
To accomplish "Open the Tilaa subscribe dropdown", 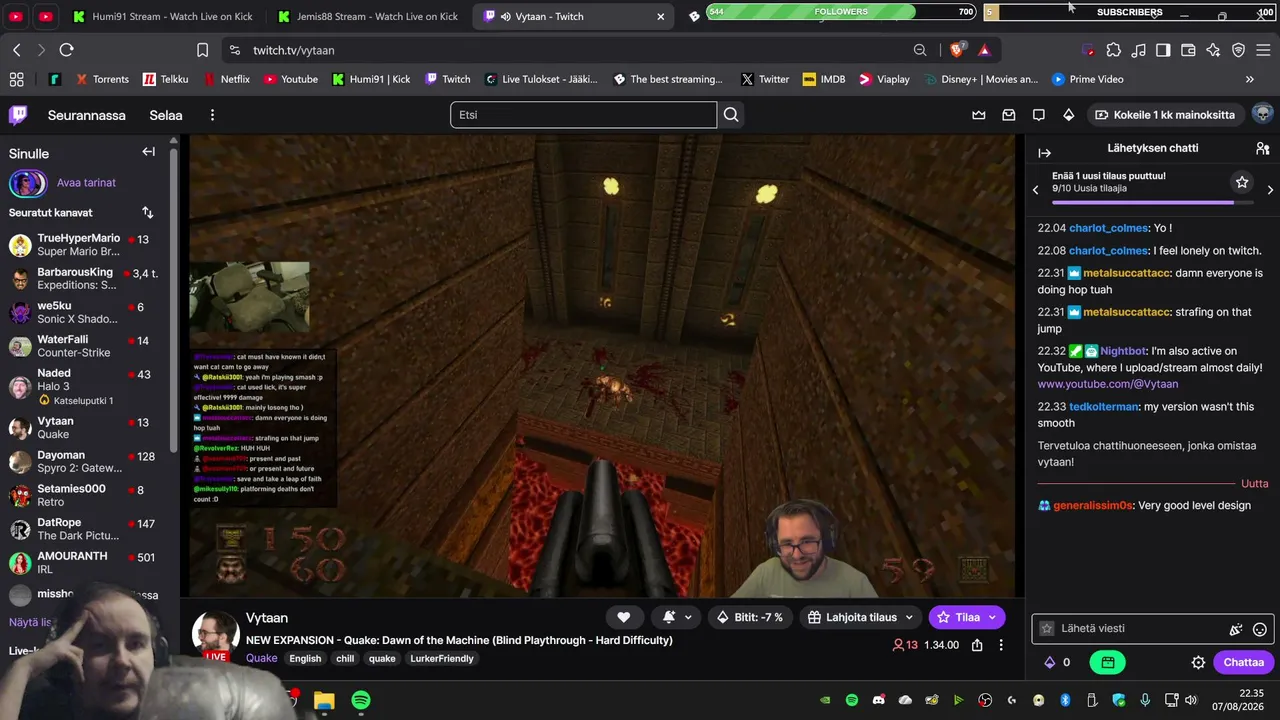I will (x=967, y=617).
